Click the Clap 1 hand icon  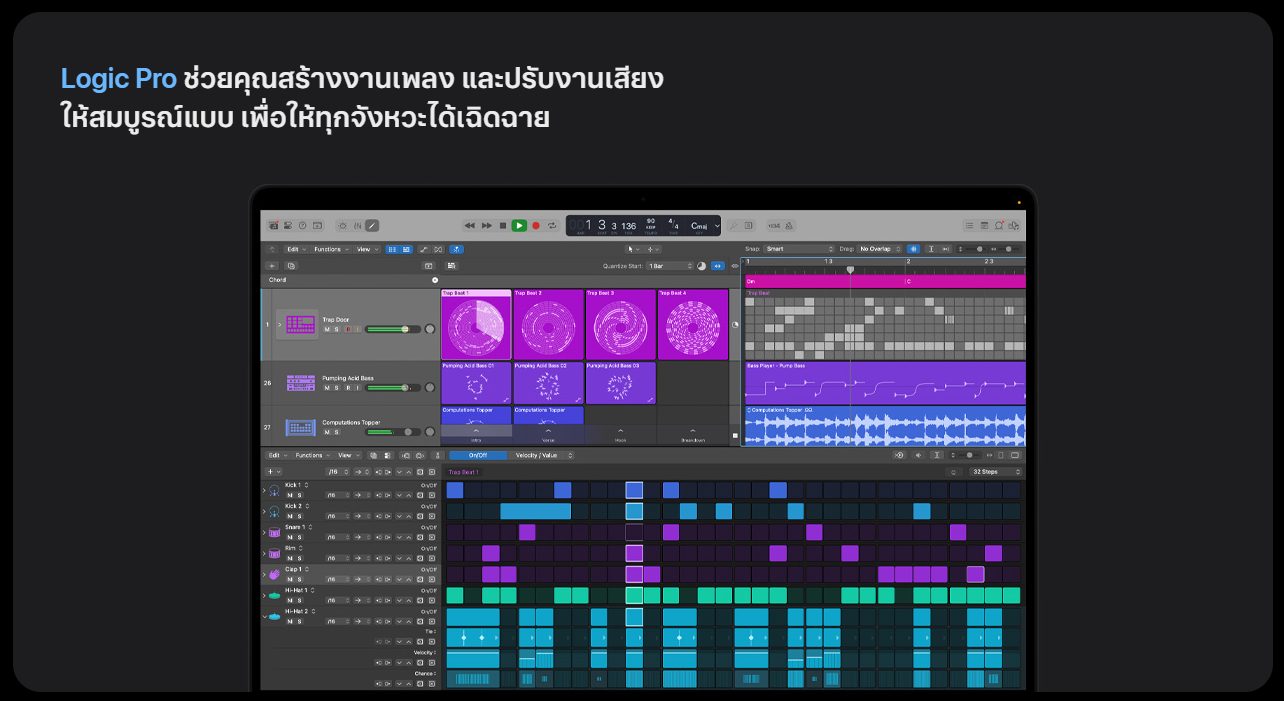274,574
